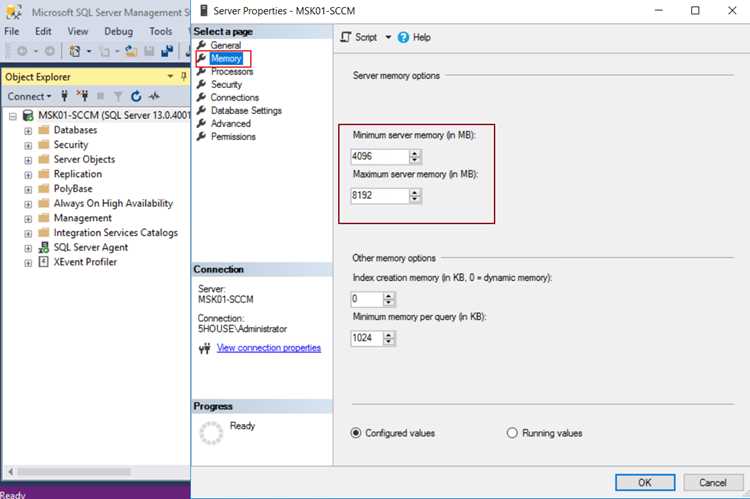Click the Script button label
The height and width of the screenshot is (499, 750).
click(x=366, y=37)
